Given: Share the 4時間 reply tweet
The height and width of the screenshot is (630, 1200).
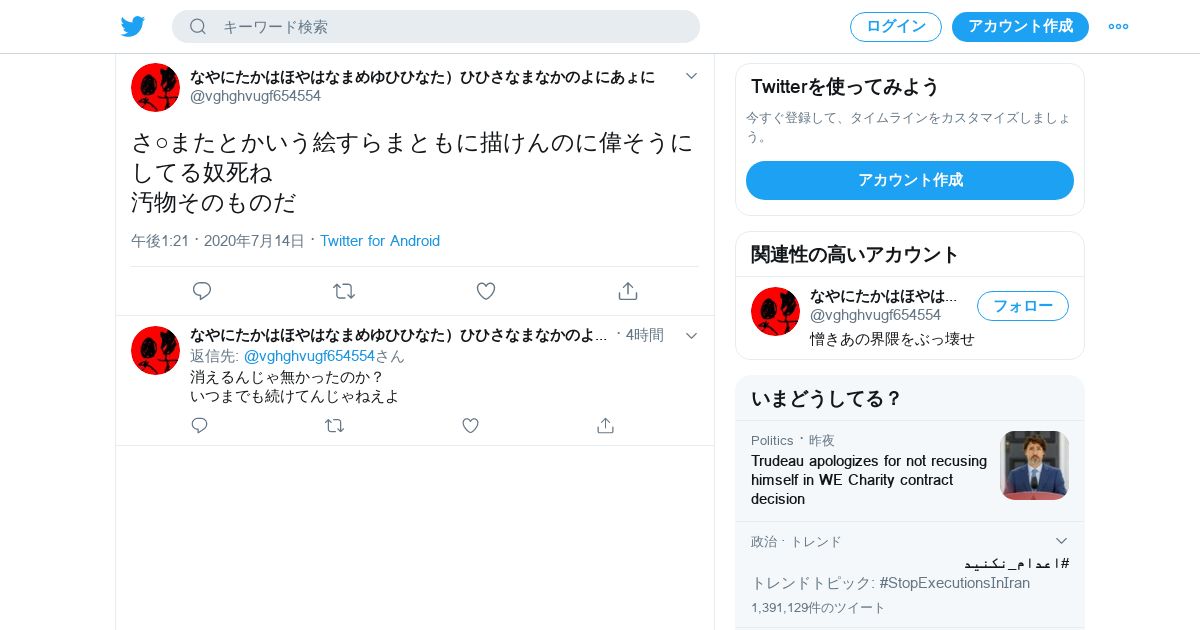Looking at the screenshot, I should (x=605, y=426).
